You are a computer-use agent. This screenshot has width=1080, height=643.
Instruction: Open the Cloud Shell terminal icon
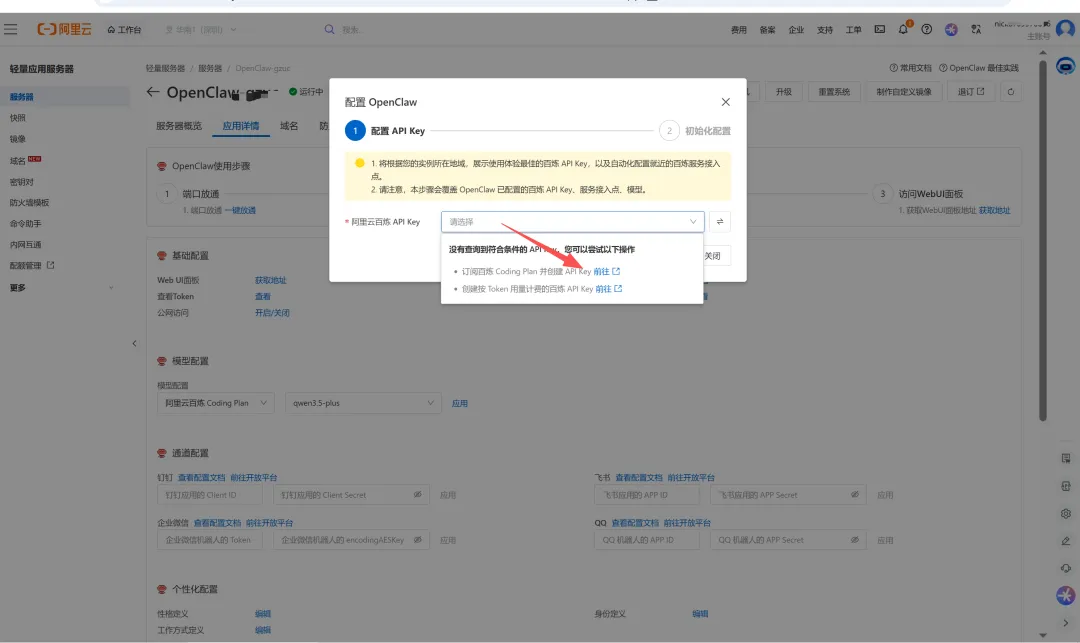tap(880, 30)
